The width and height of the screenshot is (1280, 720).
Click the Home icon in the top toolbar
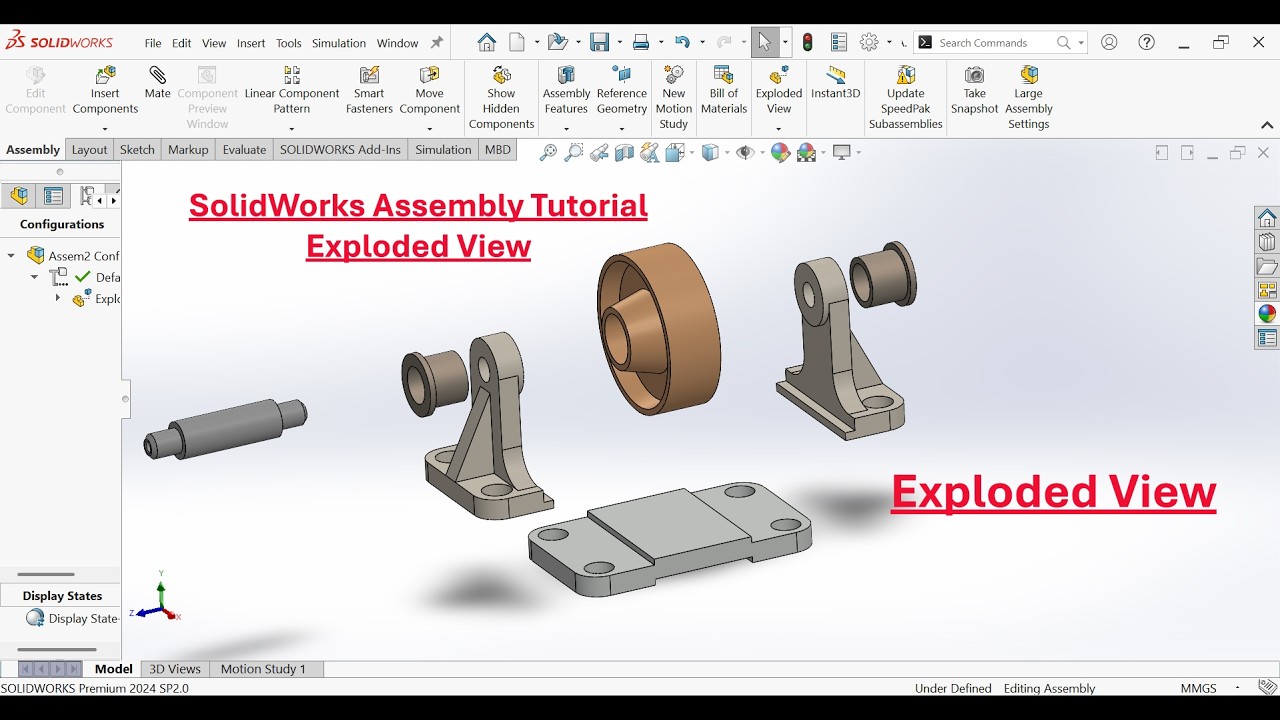[x=486, y=42]
